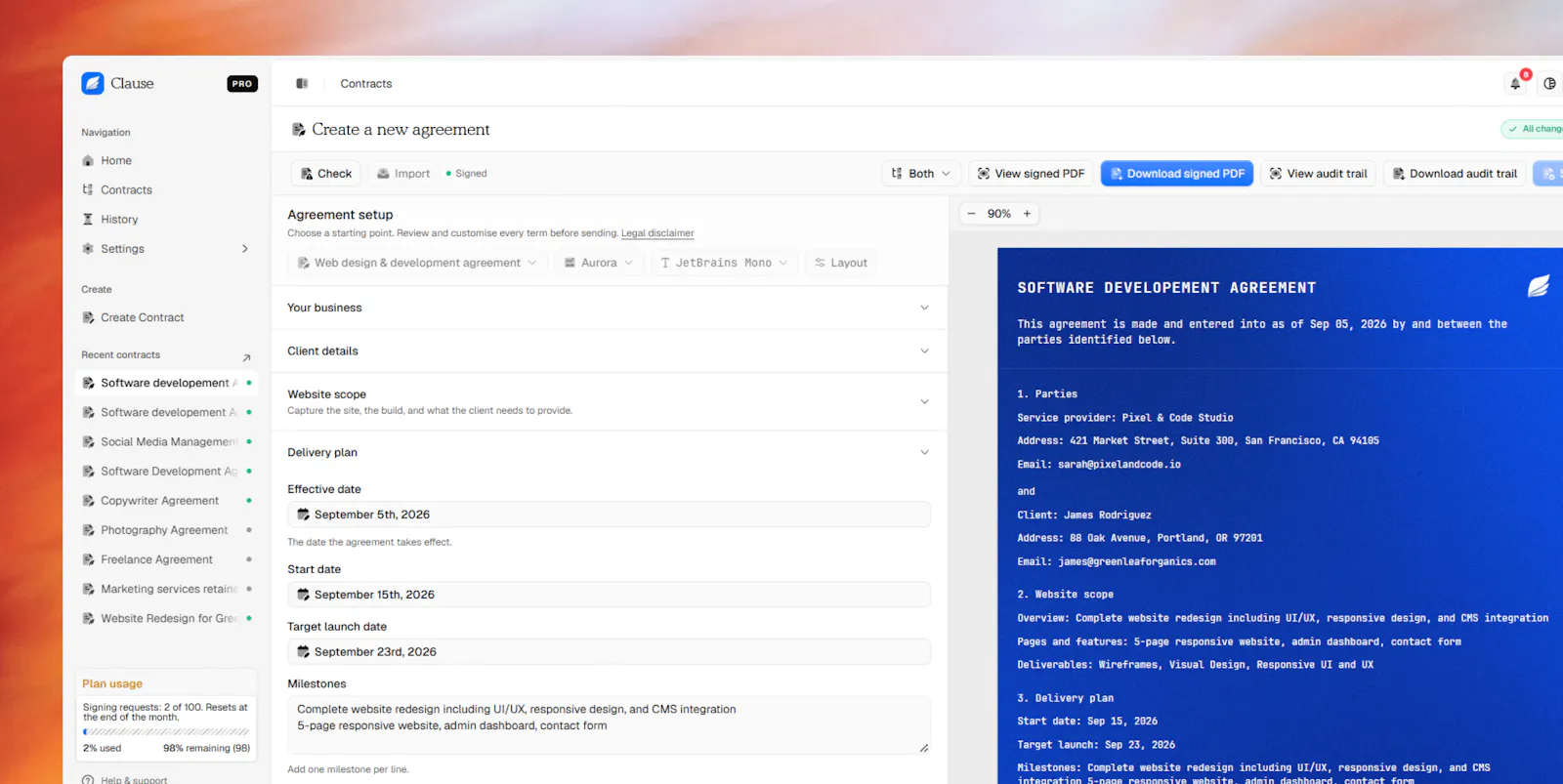Viewport: 1563px width, 784px height.
Task: Open the Legal disclaimer link
Action: coord(657,233)
